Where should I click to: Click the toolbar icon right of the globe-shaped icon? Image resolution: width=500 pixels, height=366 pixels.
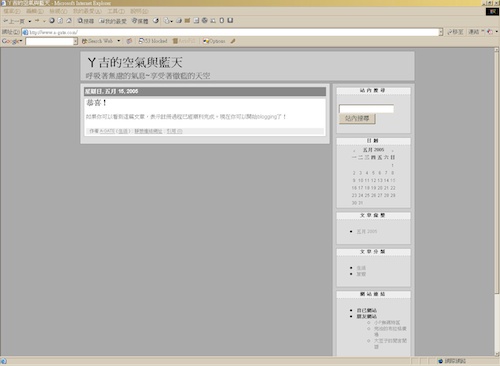[x=213, y=21]
